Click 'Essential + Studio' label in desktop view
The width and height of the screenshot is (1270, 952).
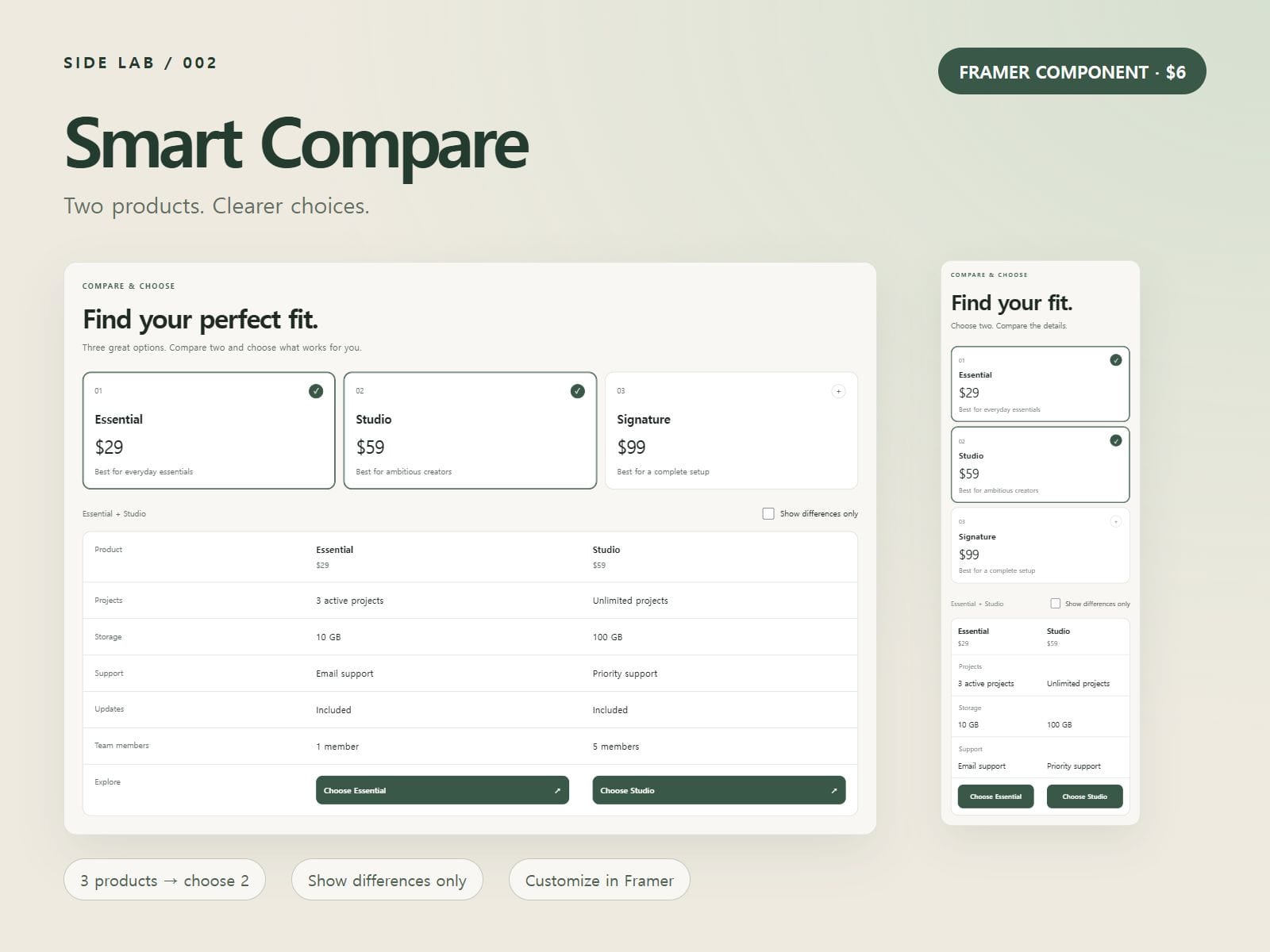114,514
